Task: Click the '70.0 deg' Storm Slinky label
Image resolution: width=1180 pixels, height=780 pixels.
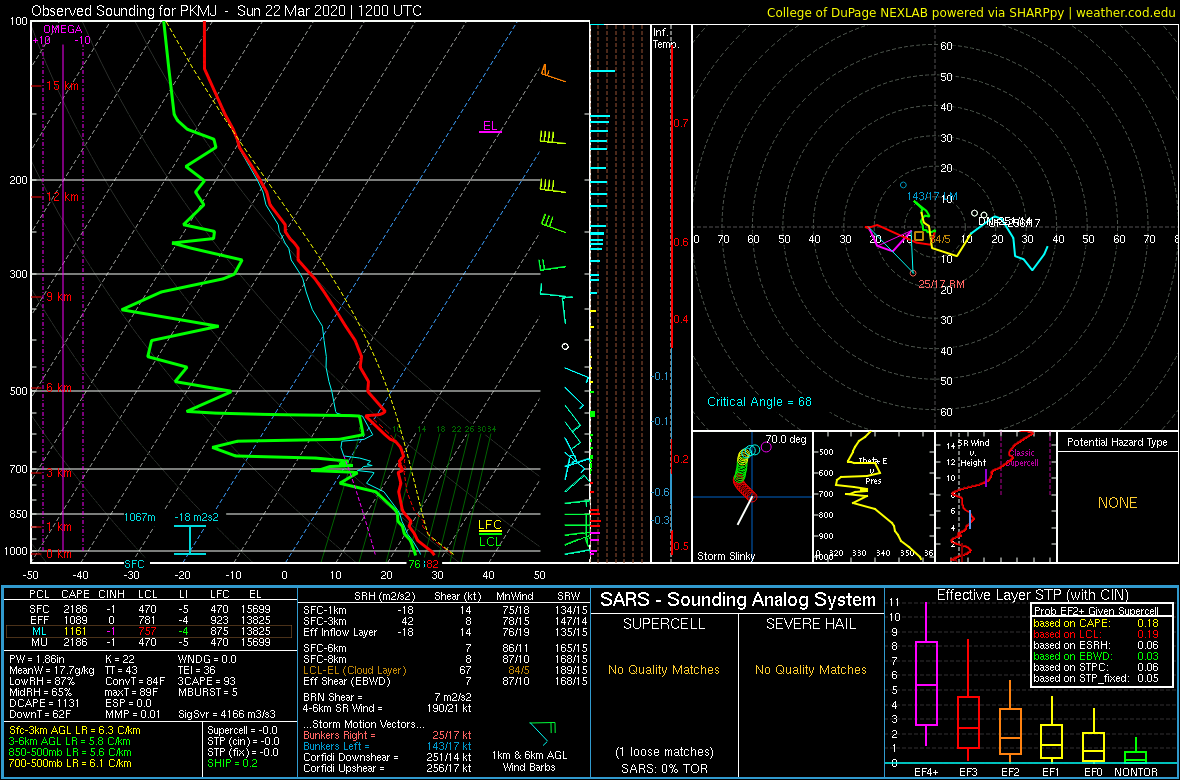Action: click(786, 438)
